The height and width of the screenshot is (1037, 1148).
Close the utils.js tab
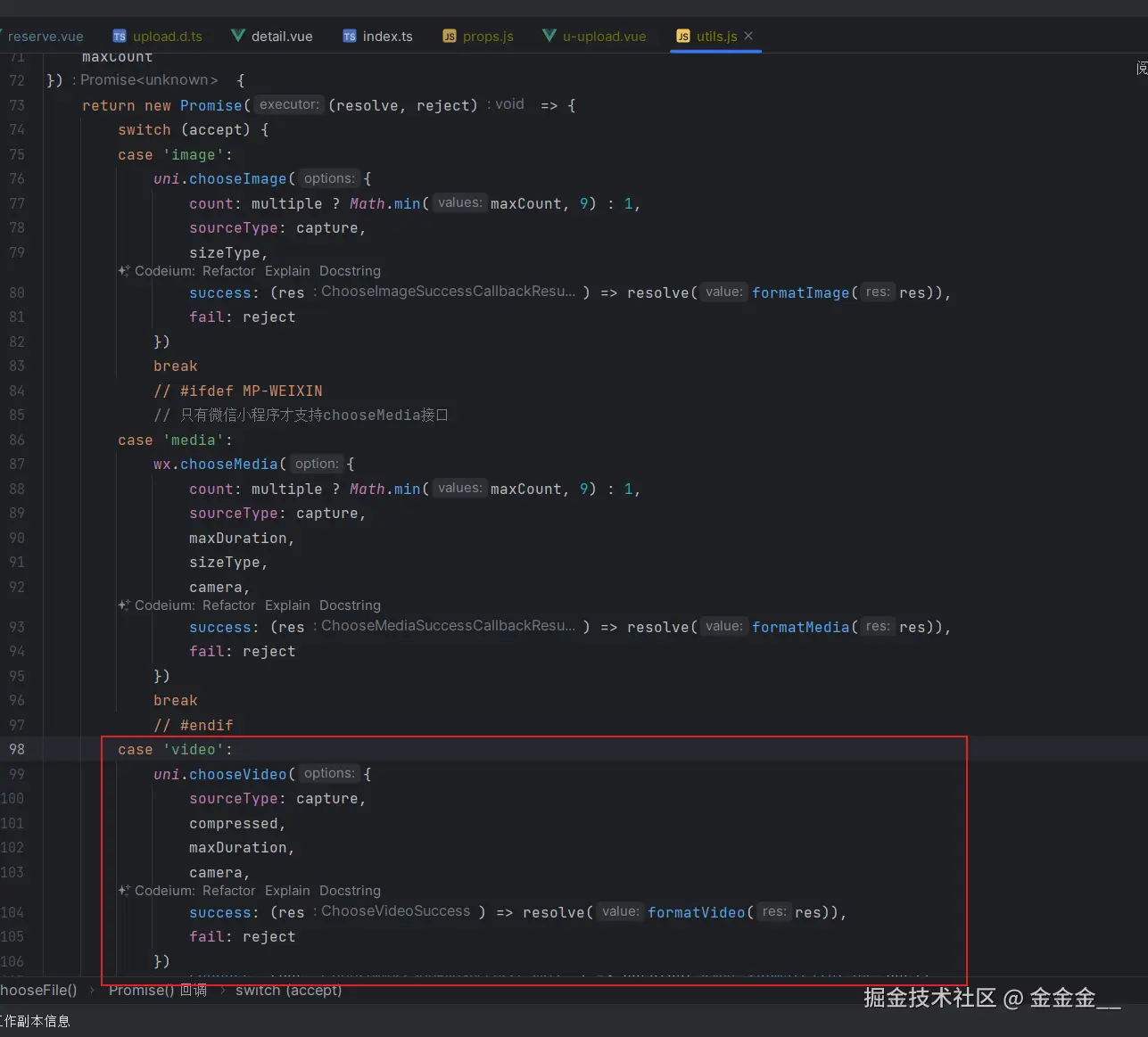(x=748, y=36)
